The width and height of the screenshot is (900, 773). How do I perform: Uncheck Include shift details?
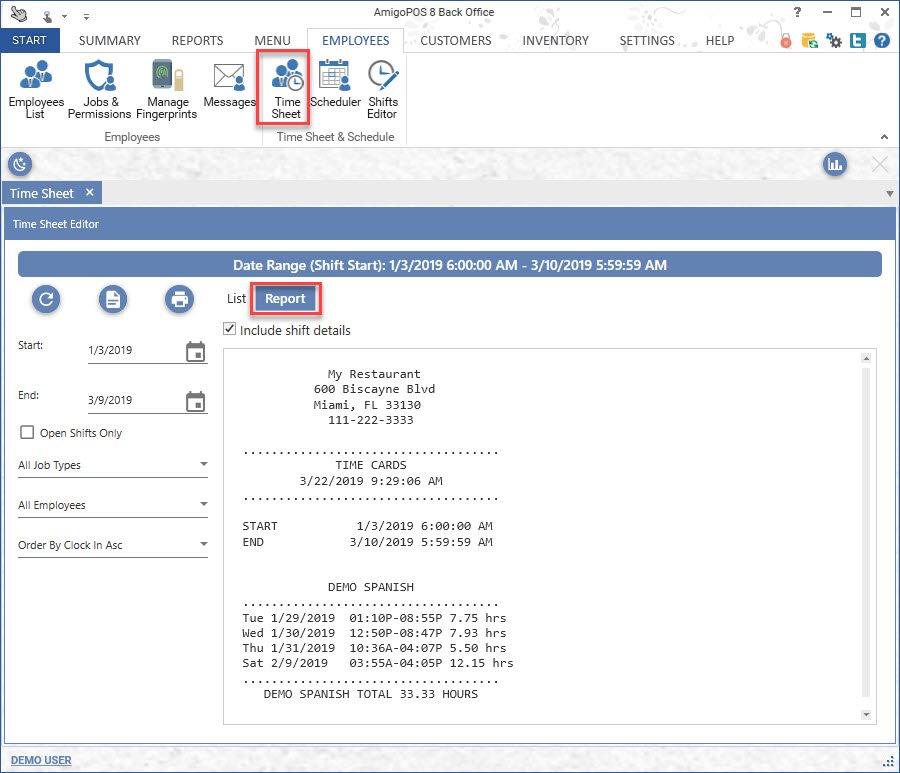point(231,330)
